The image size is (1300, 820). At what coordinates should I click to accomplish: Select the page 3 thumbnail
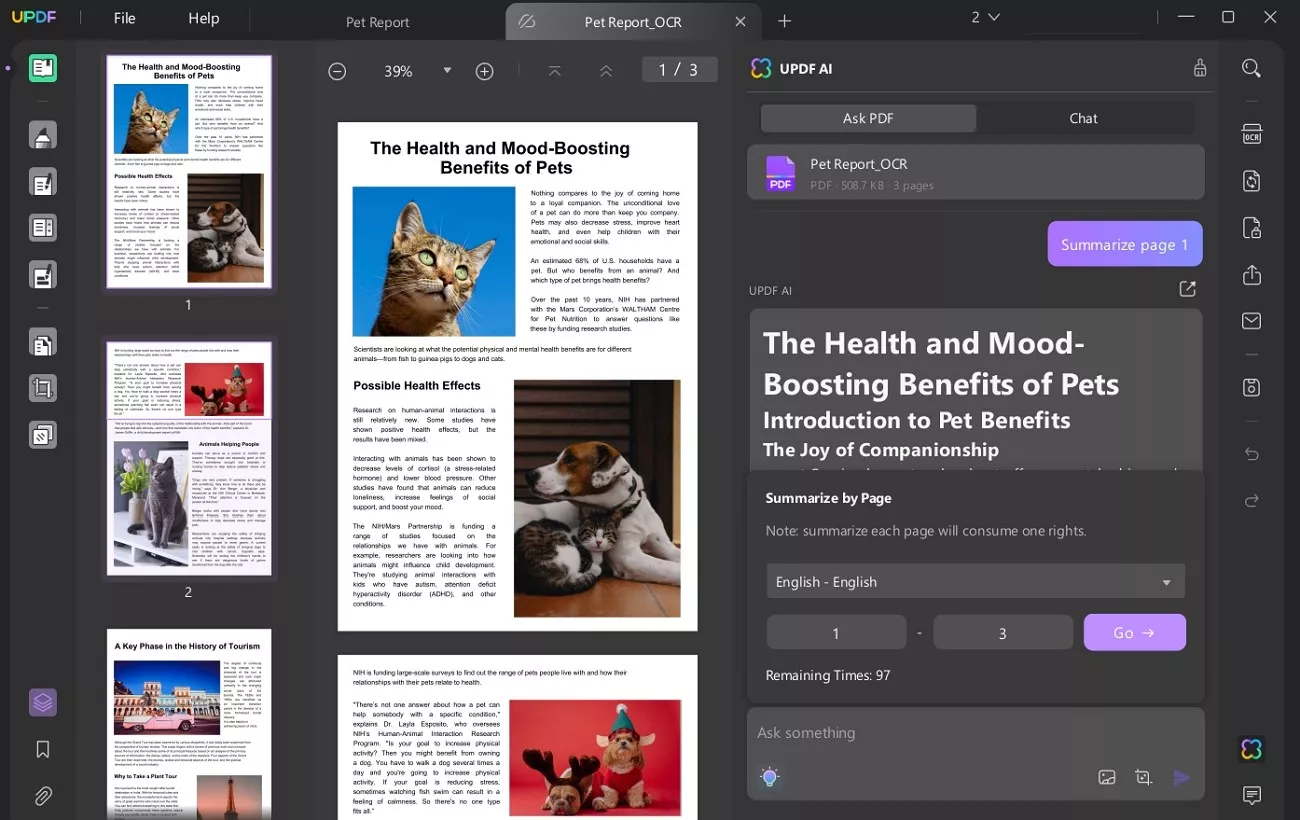[x=189, y=724]
